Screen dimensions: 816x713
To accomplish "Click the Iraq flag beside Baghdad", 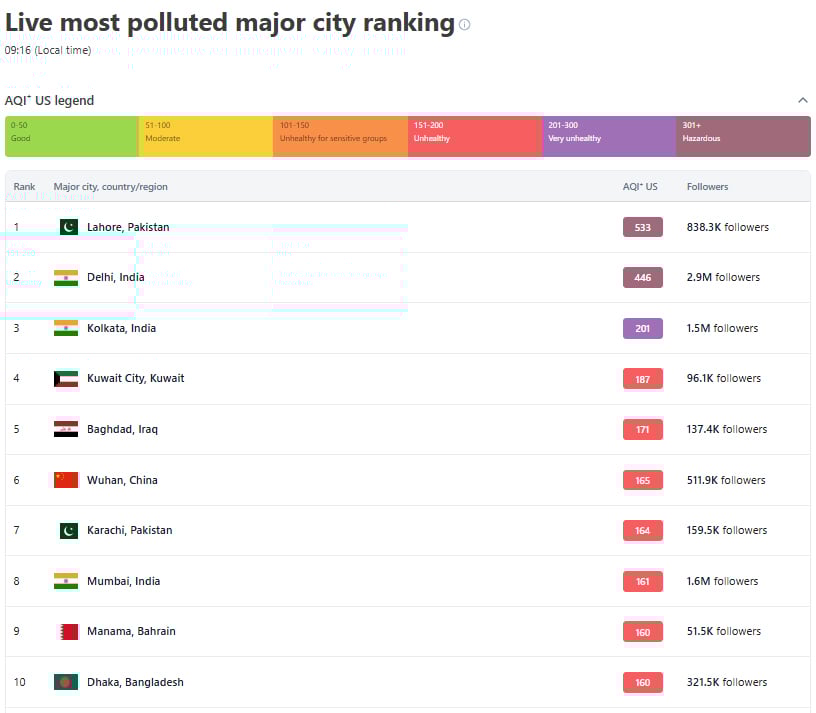I will tap(66, 429).
